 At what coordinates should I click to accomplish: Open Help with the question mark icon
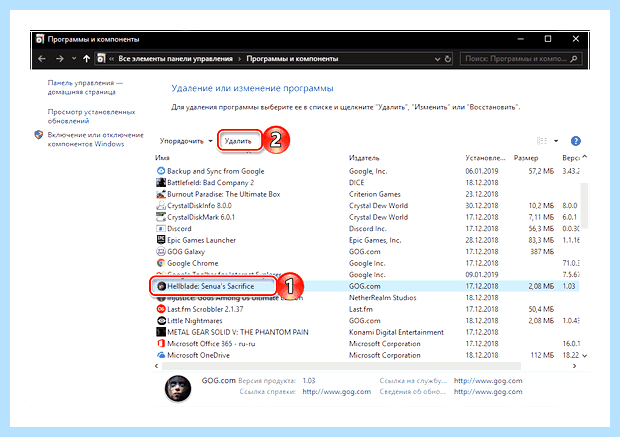tap(576, 141)
